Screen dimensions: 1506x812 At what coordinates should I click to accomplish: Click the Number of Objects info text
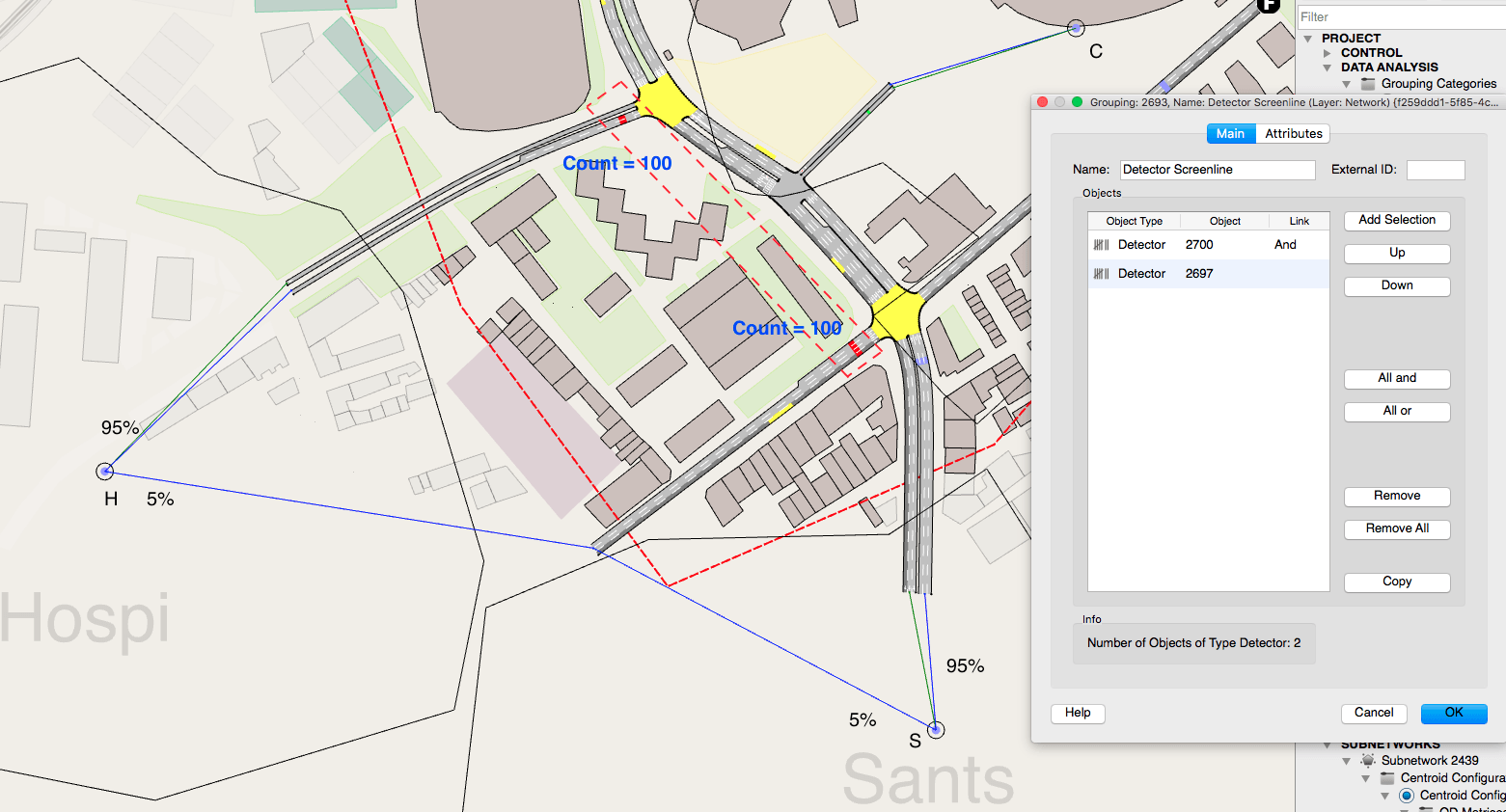pos(1193,643)
